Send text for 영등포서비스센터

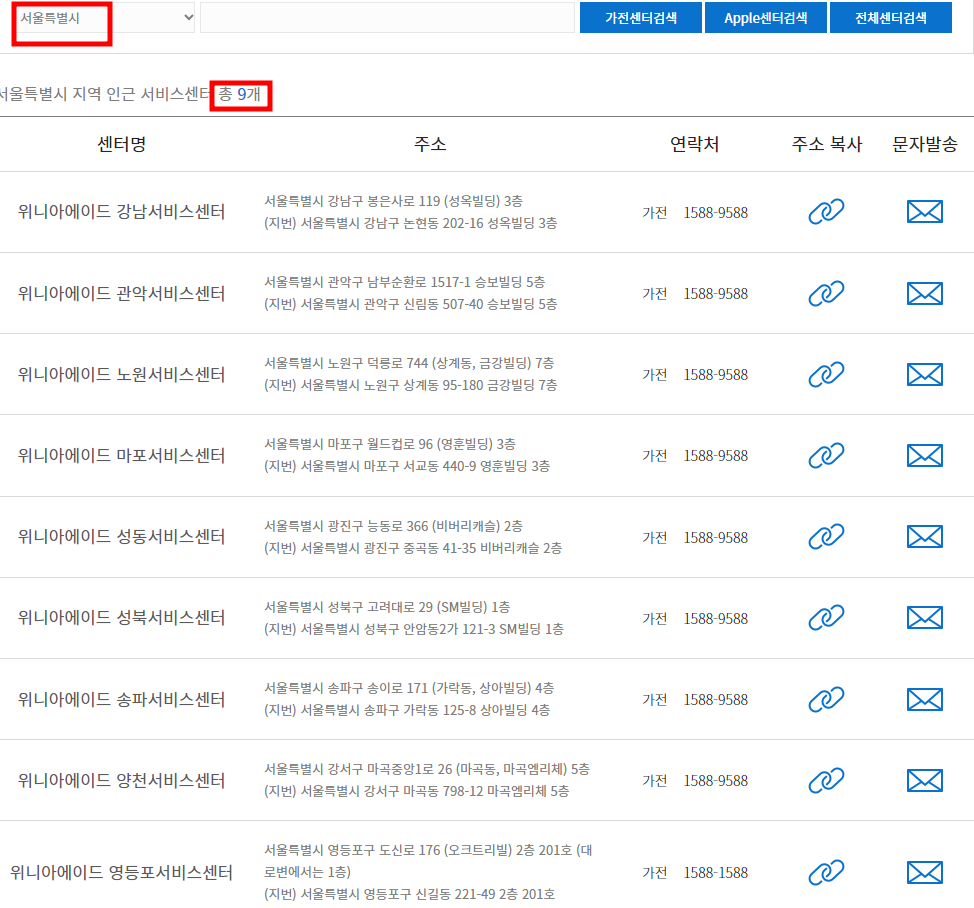[x=924, y=871]
